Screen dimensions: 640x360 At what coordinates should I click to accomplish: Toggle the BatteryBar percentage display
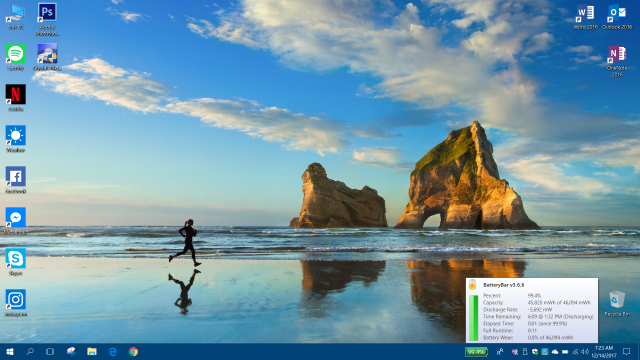pyautogui.click(x=476, y=351)
